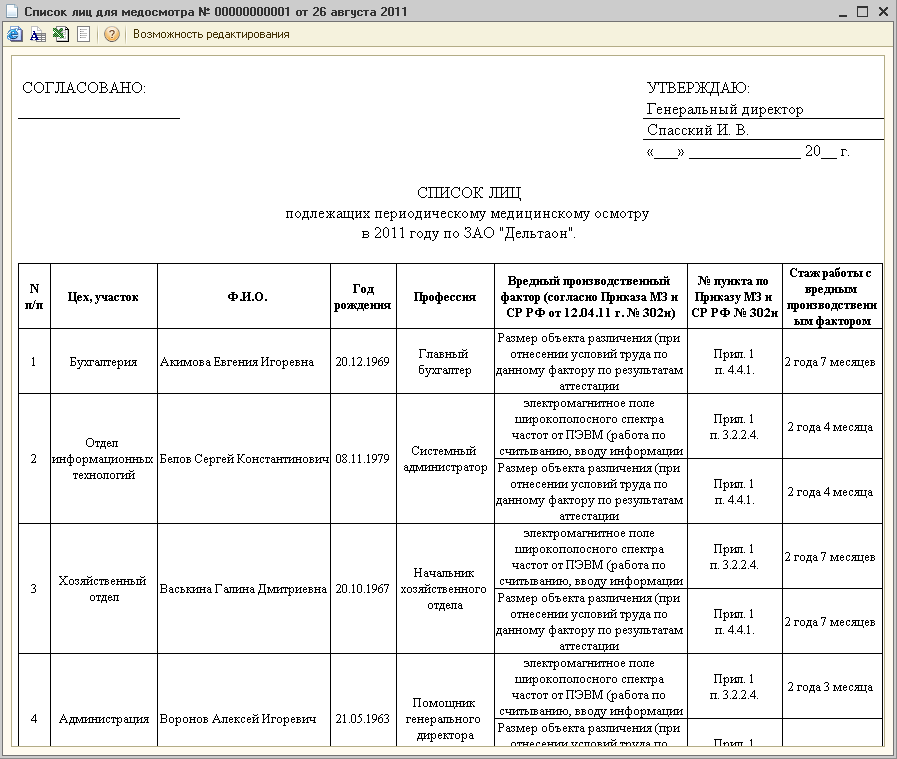This screenshot has height=759, width=897.
Task: Select 2 года 3 месяца cell
Action: point(832,686)
